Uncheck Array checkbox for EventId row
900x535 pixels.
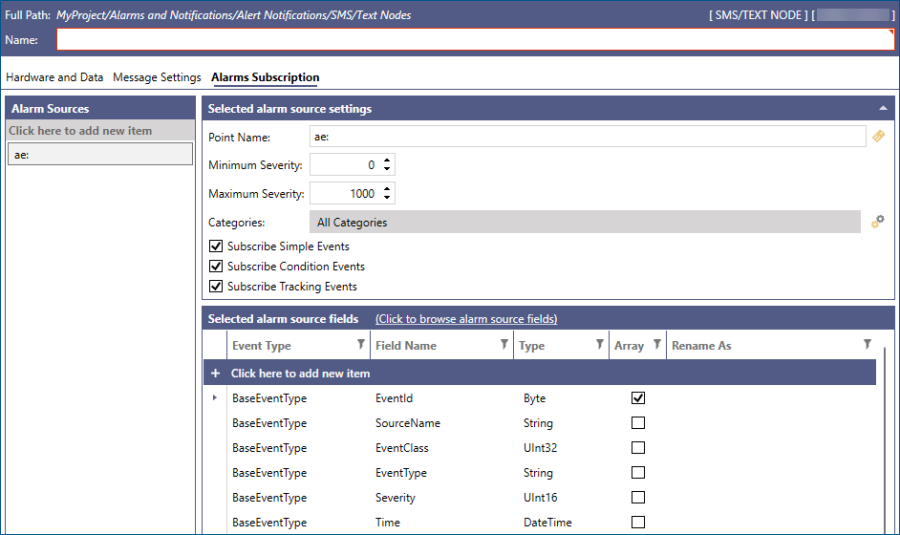(638, 398)
